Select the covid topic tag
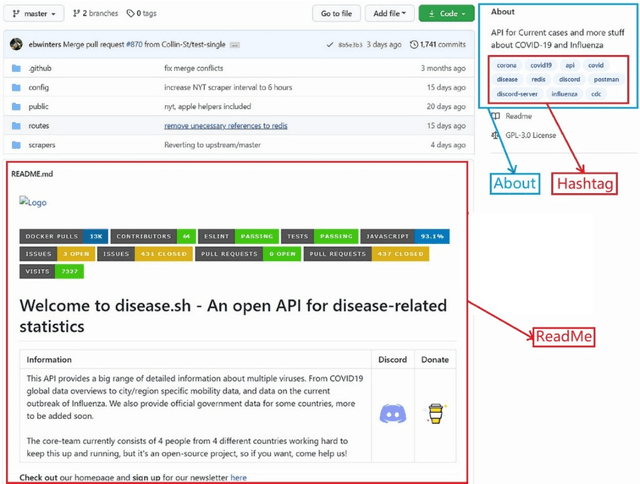The image size is (640, 484). point(596,65)
